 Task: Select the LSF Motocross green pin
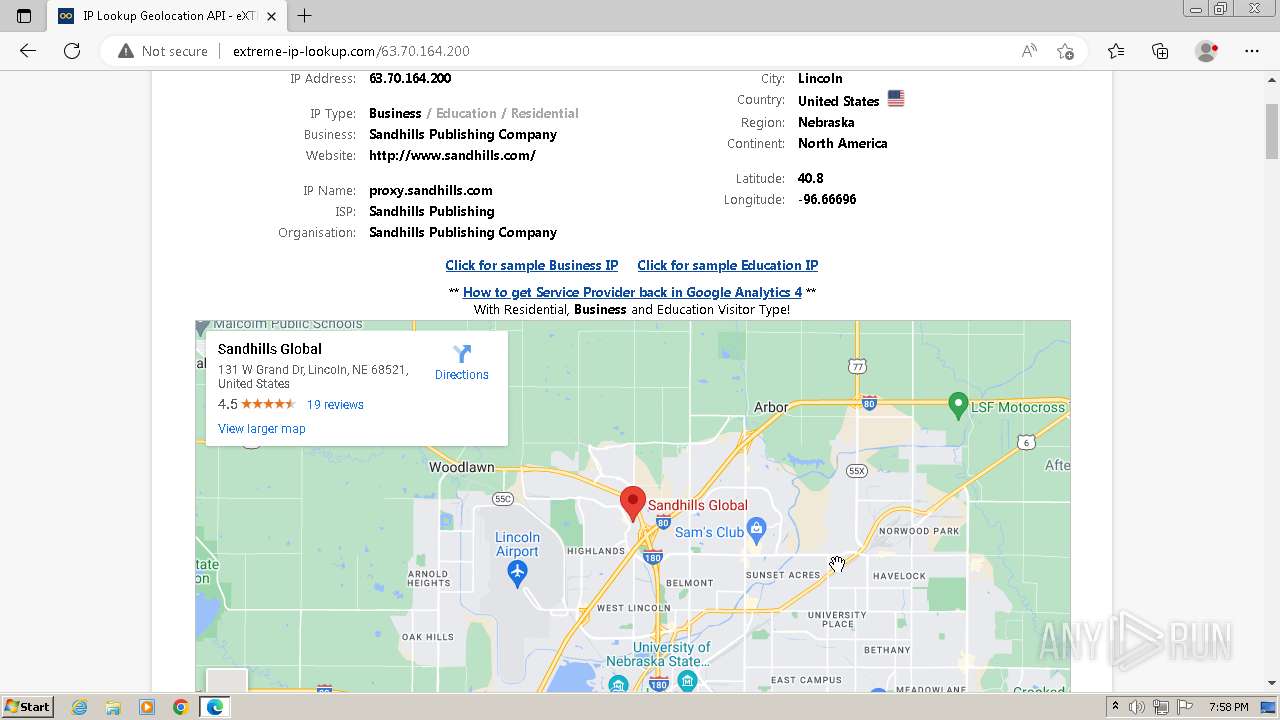(x=958, y=406)
